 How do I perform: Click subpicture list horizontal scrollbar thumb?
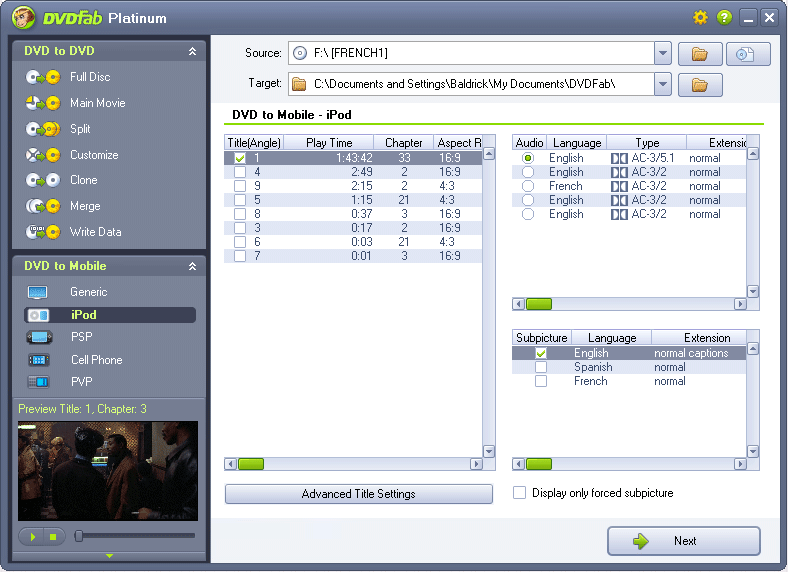(539, 464)
